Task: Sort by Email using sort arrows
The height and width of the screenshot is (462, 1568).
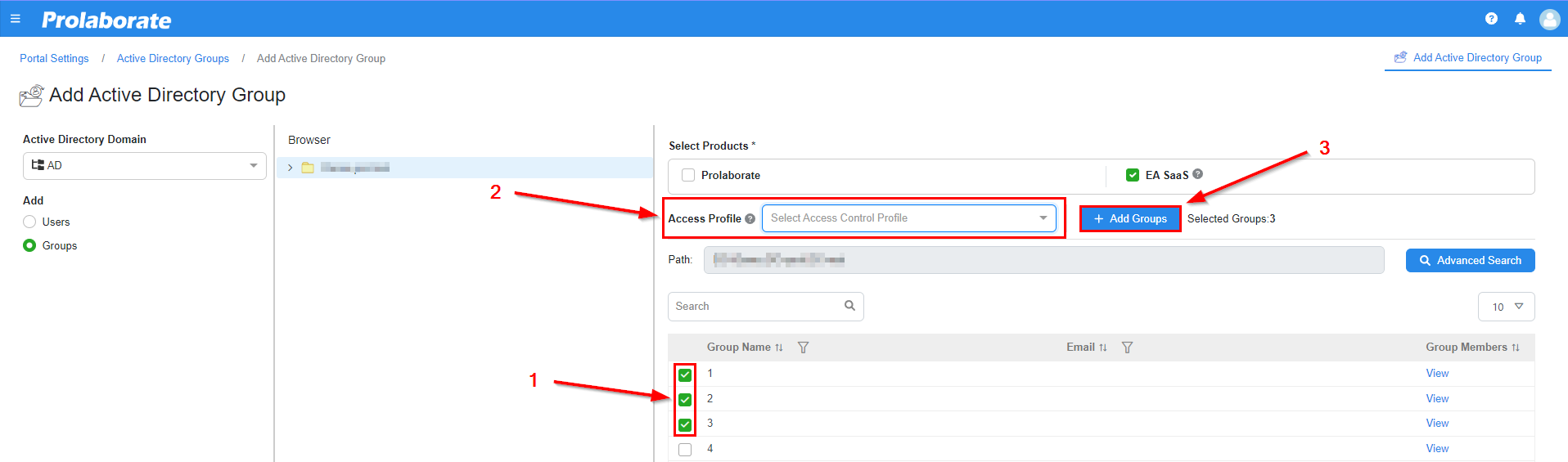Action: pos(1102,348)
